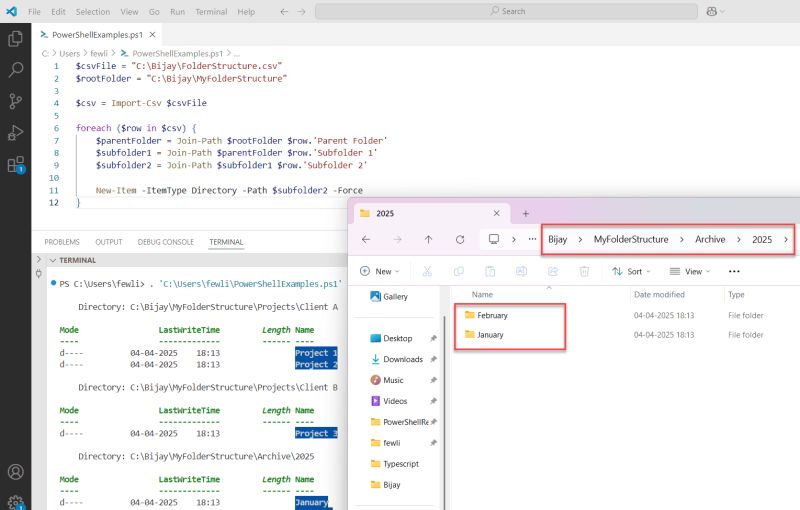Click MyFolderStructure in the address bar
The image size is (800, 510).
pyautogui.click(x=631, y=239)
